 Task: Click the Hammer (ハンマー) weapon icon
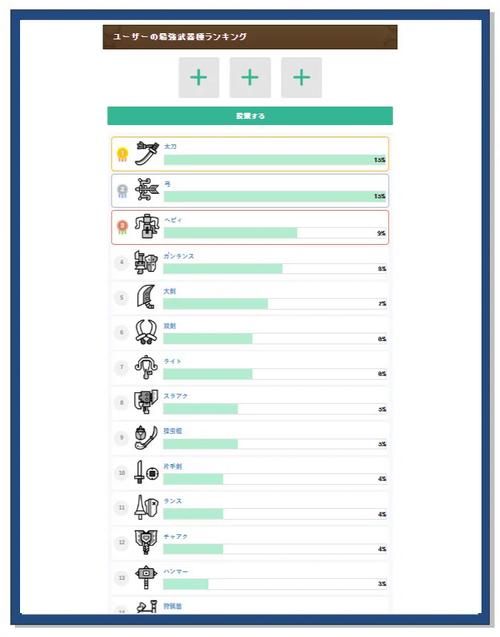[x=146, y=577]
